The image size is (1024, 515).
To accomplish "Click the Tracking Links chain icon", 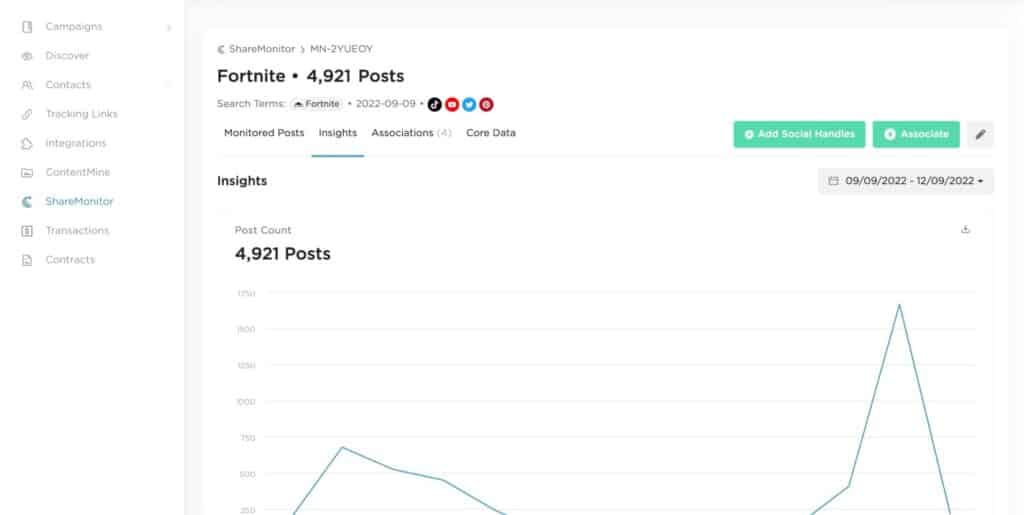I will click(27, 114).
